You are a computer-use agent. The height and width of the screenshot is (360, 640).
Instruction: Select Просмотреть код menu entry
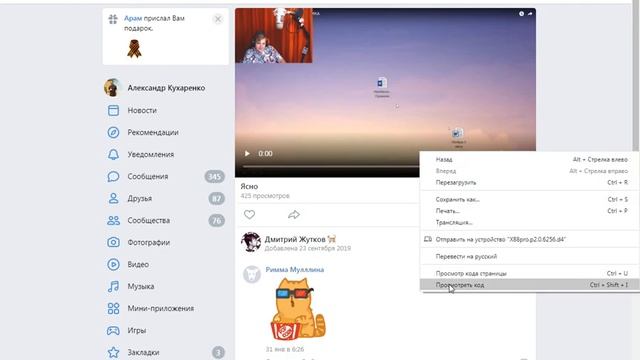529,285
